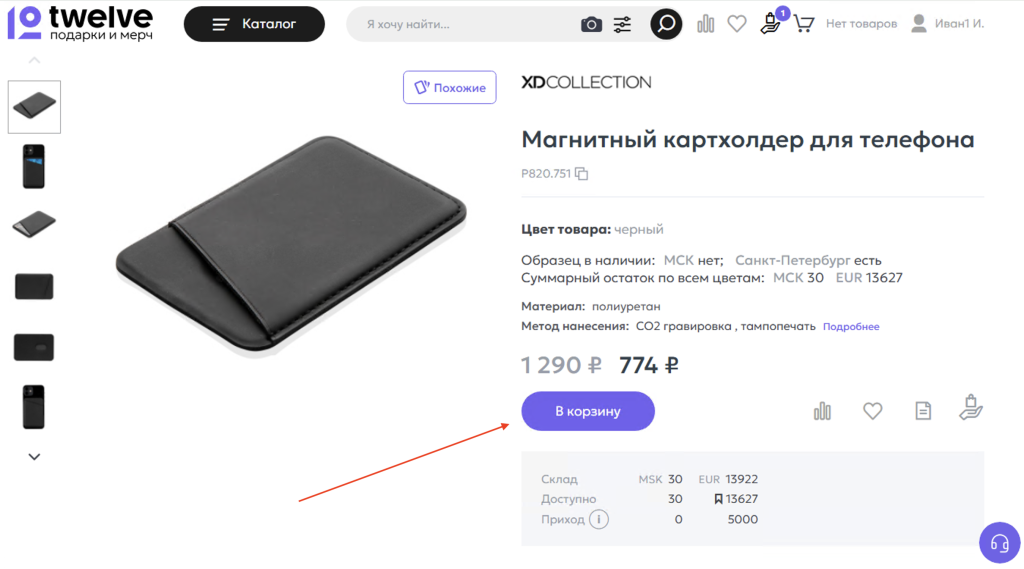Screen dimensions: 1024x569
Task: Show next thumbnails with down chevron
Action: [35, 457]
